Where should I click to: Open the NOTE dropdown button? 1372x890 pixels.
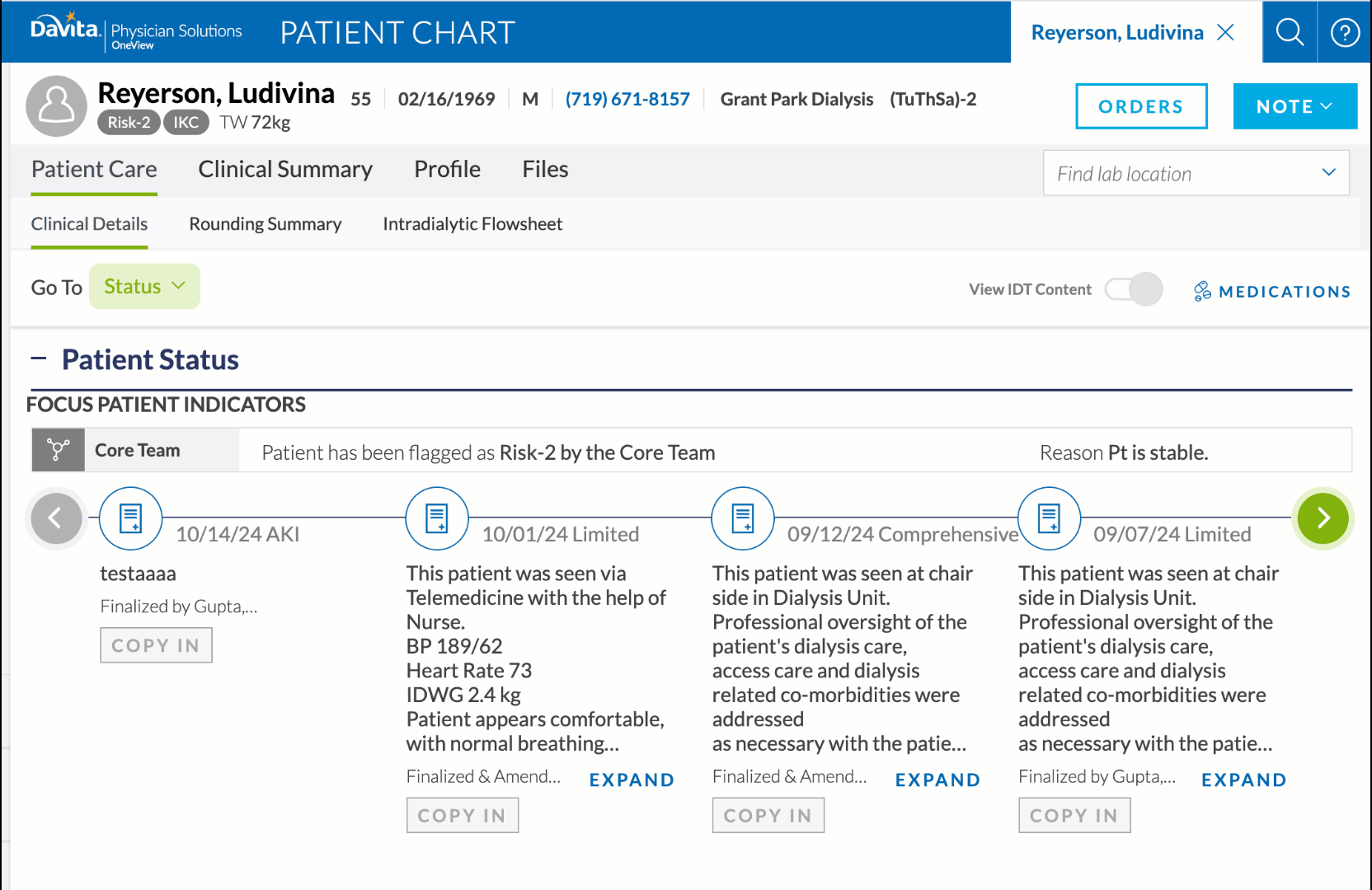pyautogui.click(x=1294, y=106)
